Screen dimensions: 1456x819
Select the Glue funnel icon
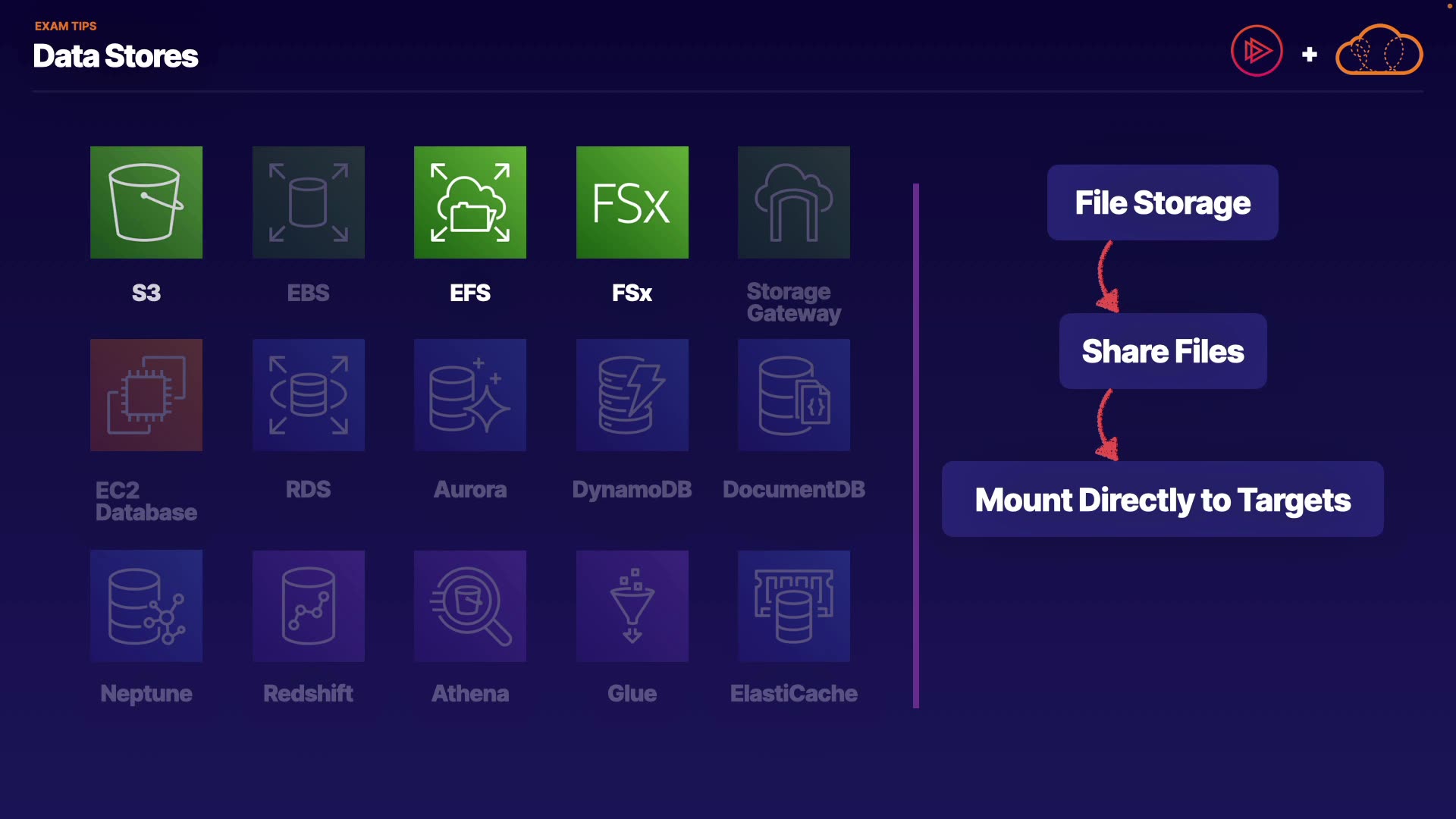(632, 606)
